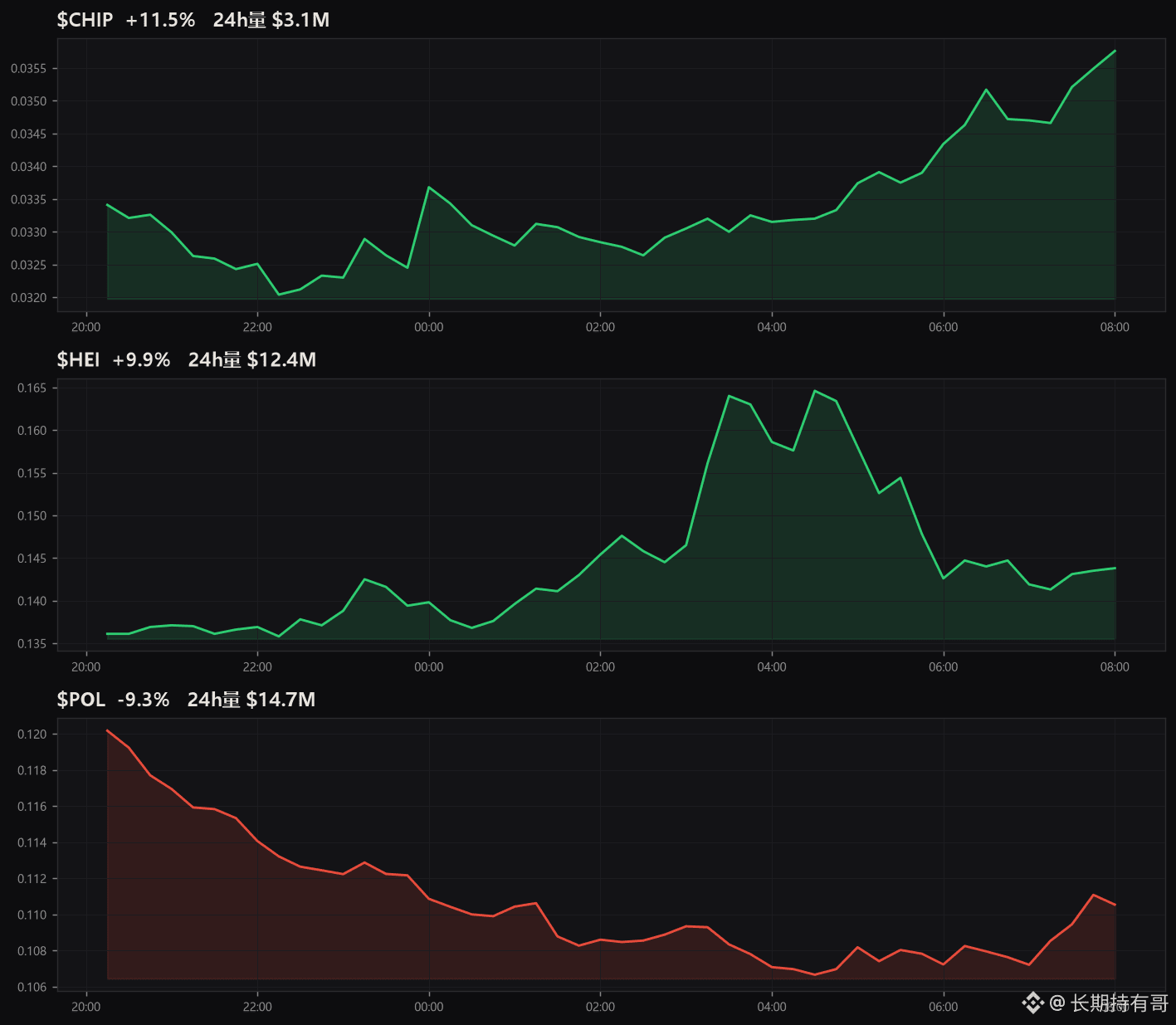This screenshot has height=1025, width=1176.
Task: Click the 24h量 $14.7M volume label
Action: click(251, 700)
